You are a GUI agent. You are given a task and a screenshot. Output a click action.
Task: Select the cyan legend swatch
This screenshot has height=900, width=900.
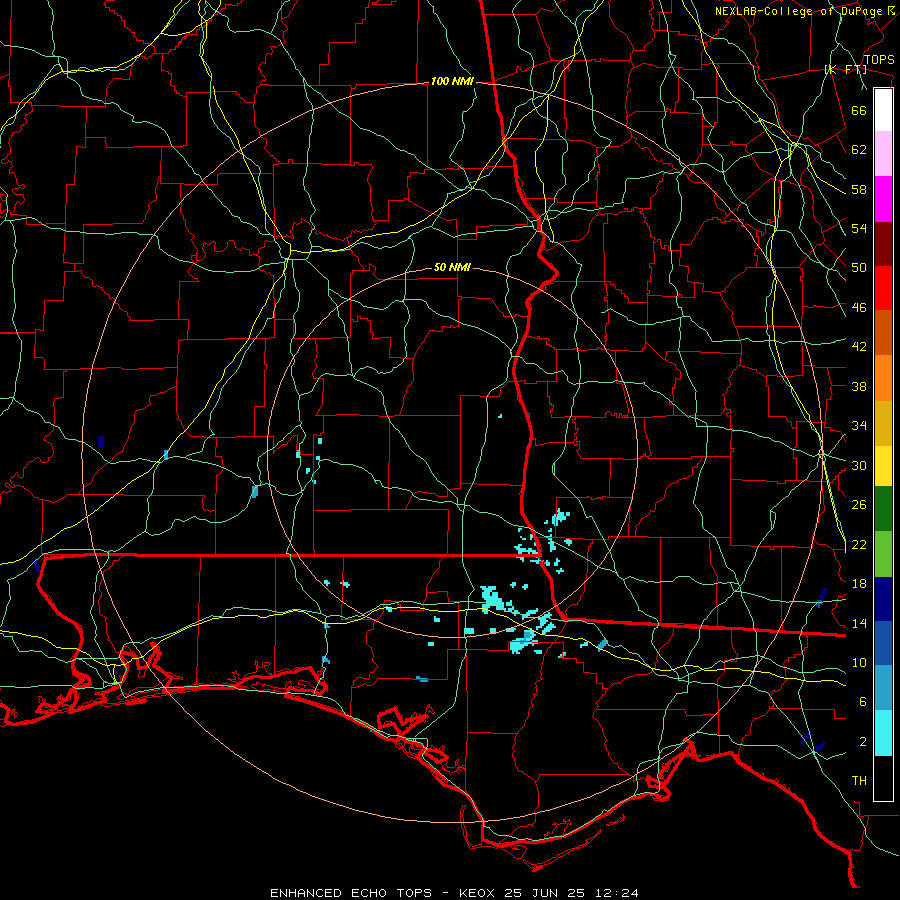click(883, 733)
